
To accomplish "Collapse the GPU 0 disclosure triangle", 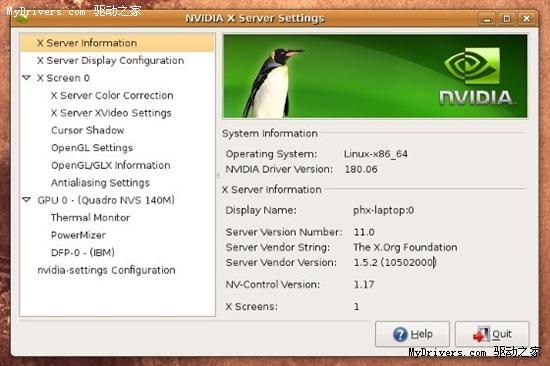I will point(27,200).
